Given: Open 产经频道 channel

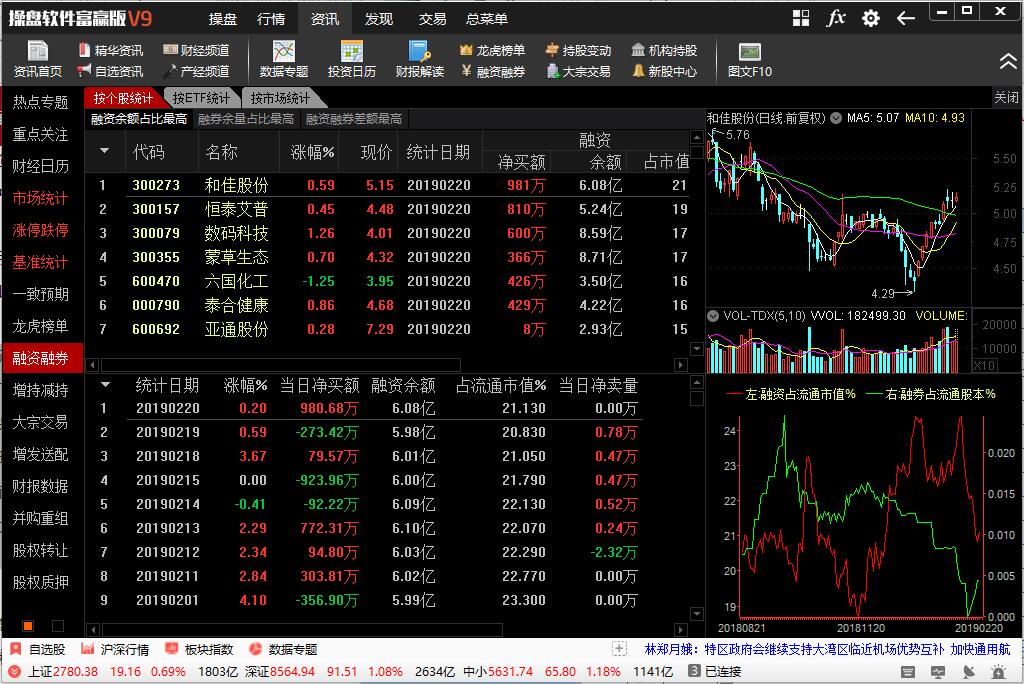Looking at the screenshot, I should pyautogui.click(x=196, y=71).
